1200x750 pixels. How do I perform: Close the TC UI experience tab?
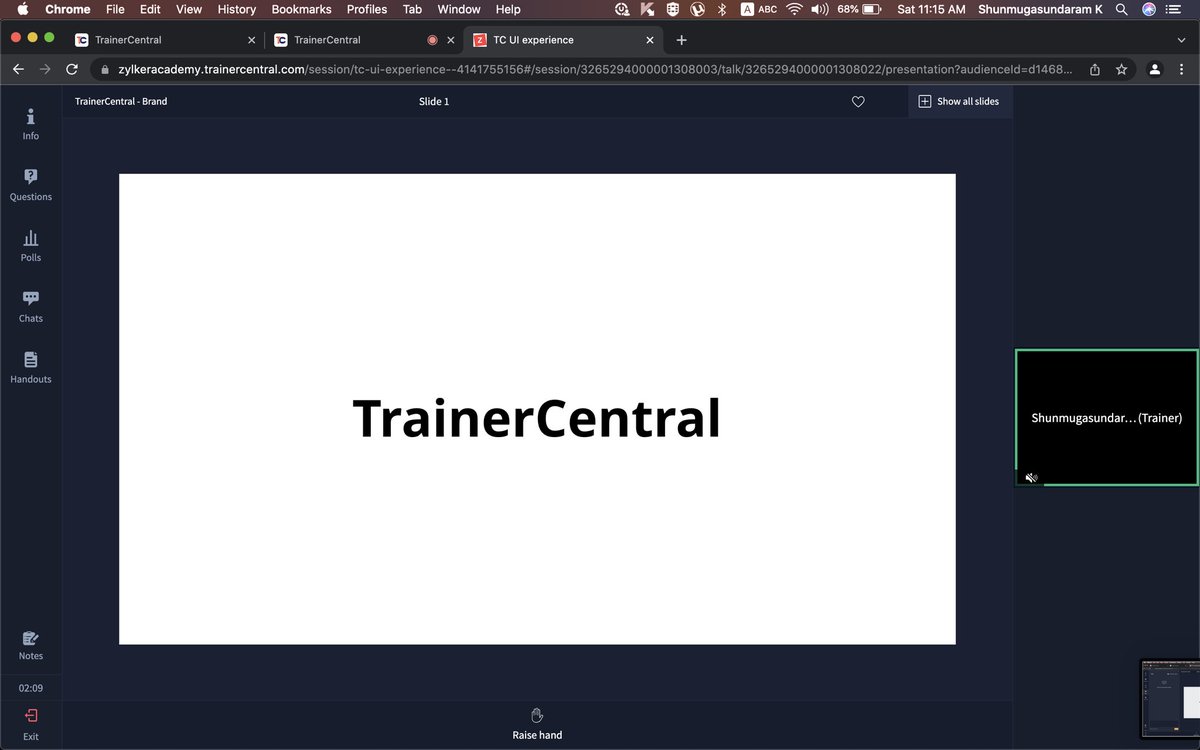[x=650, y=40]
